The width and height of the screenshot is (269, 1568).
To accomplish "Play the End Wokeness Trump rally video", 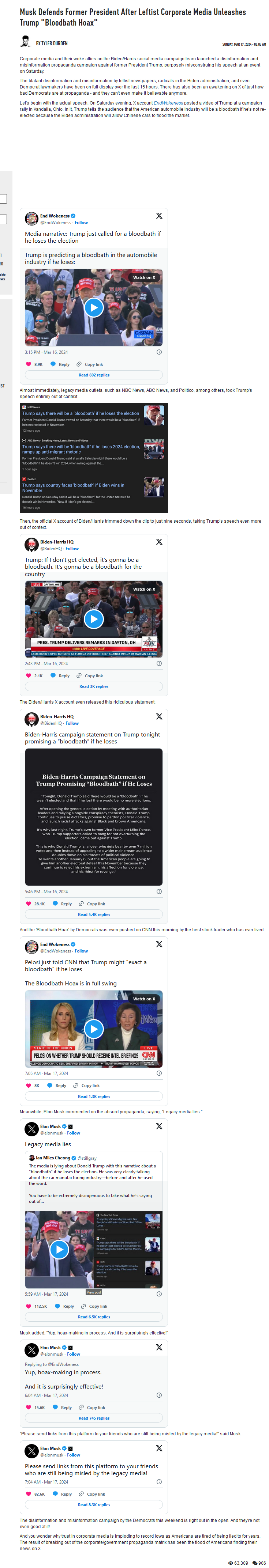I will point(93,307).
